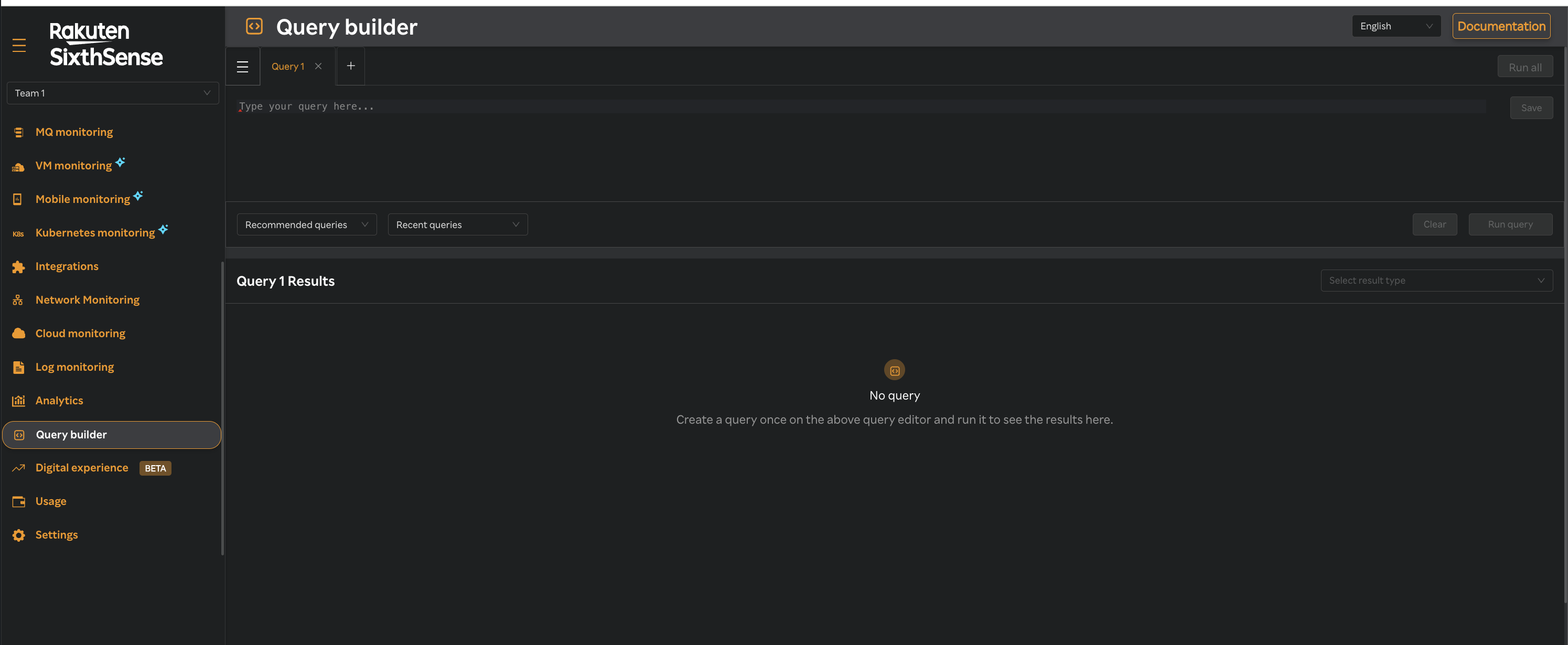Open Cloud monitoring

80,333
